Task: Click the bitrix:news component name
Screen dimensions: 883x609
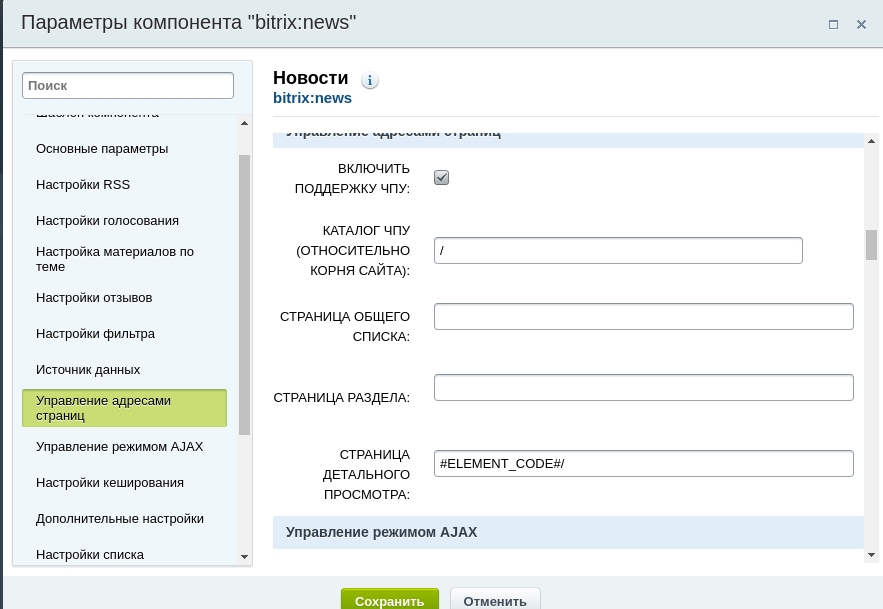Action: tap(313, 98)
